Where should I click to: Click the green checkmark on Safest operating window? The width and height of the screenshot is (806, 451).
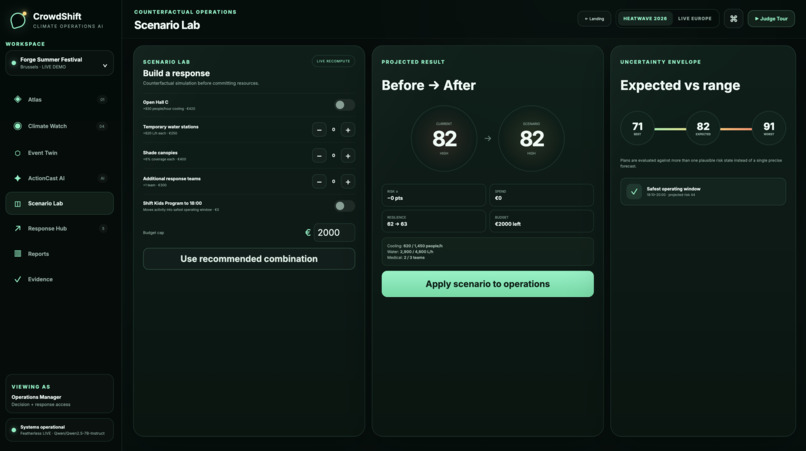pos(634,191)
